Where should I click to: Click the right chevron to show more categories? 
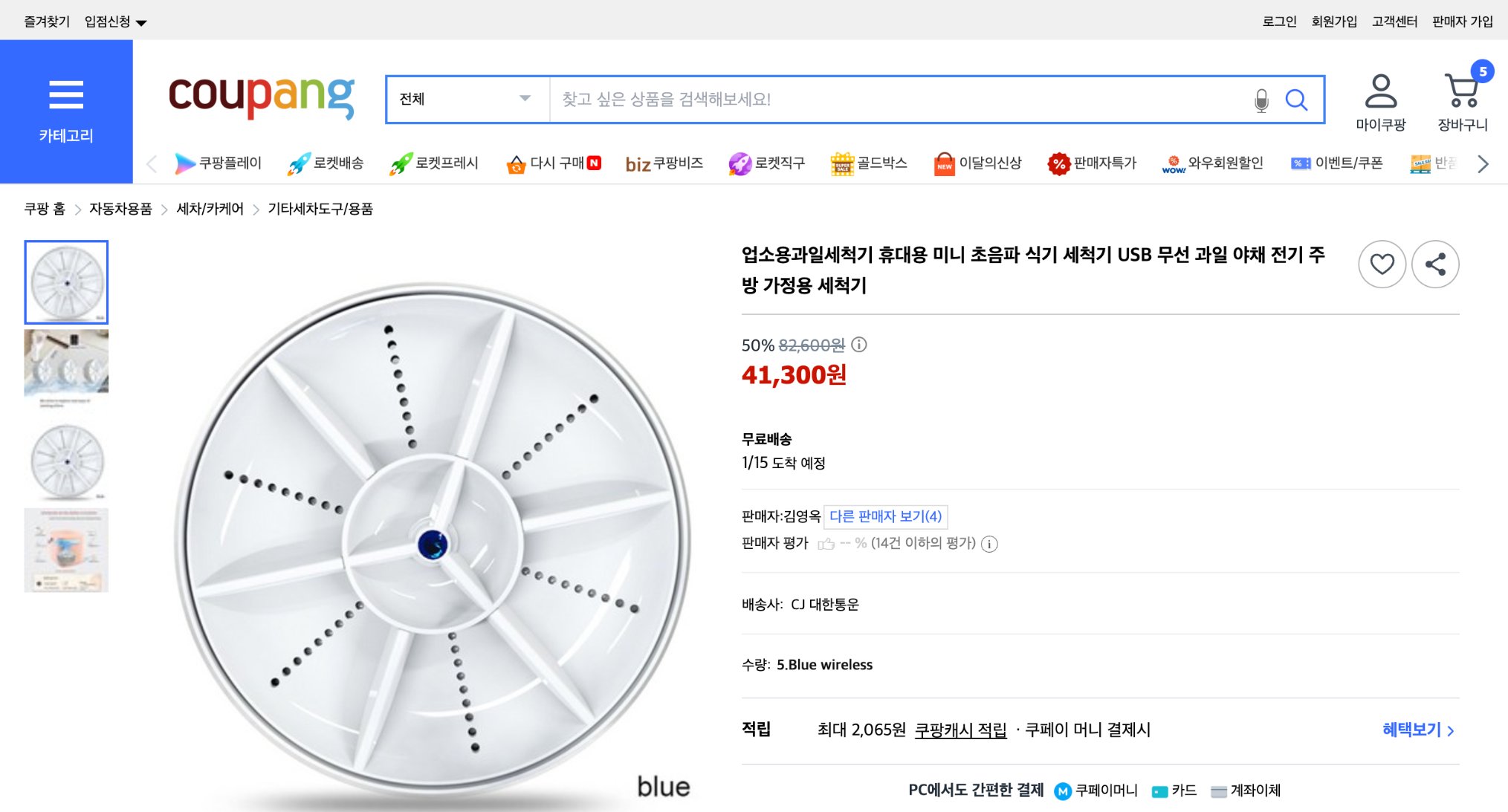[1483, 163]
